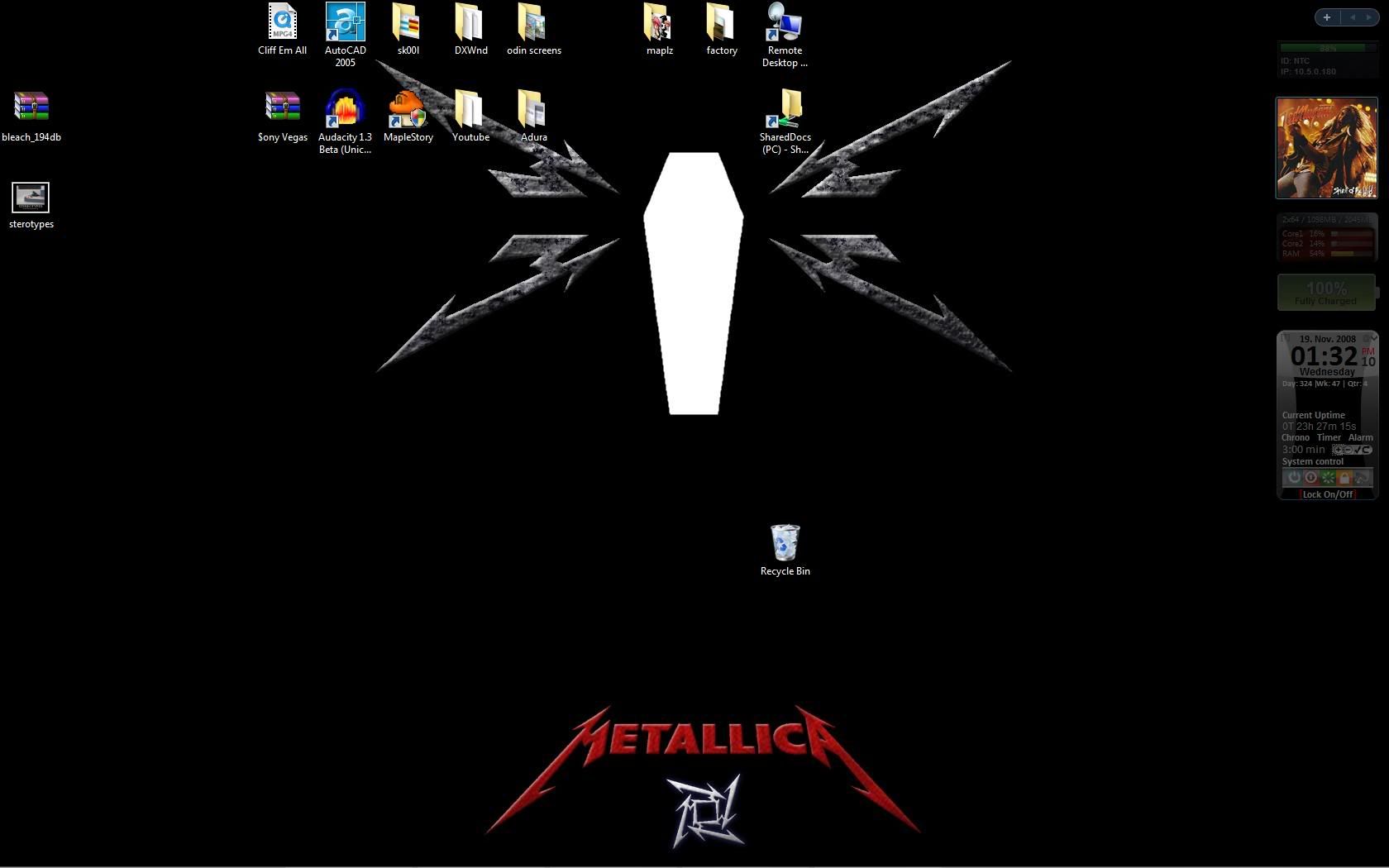Click the 3:00 min timer value
1389x868 pixels.
pos(1304,450)
